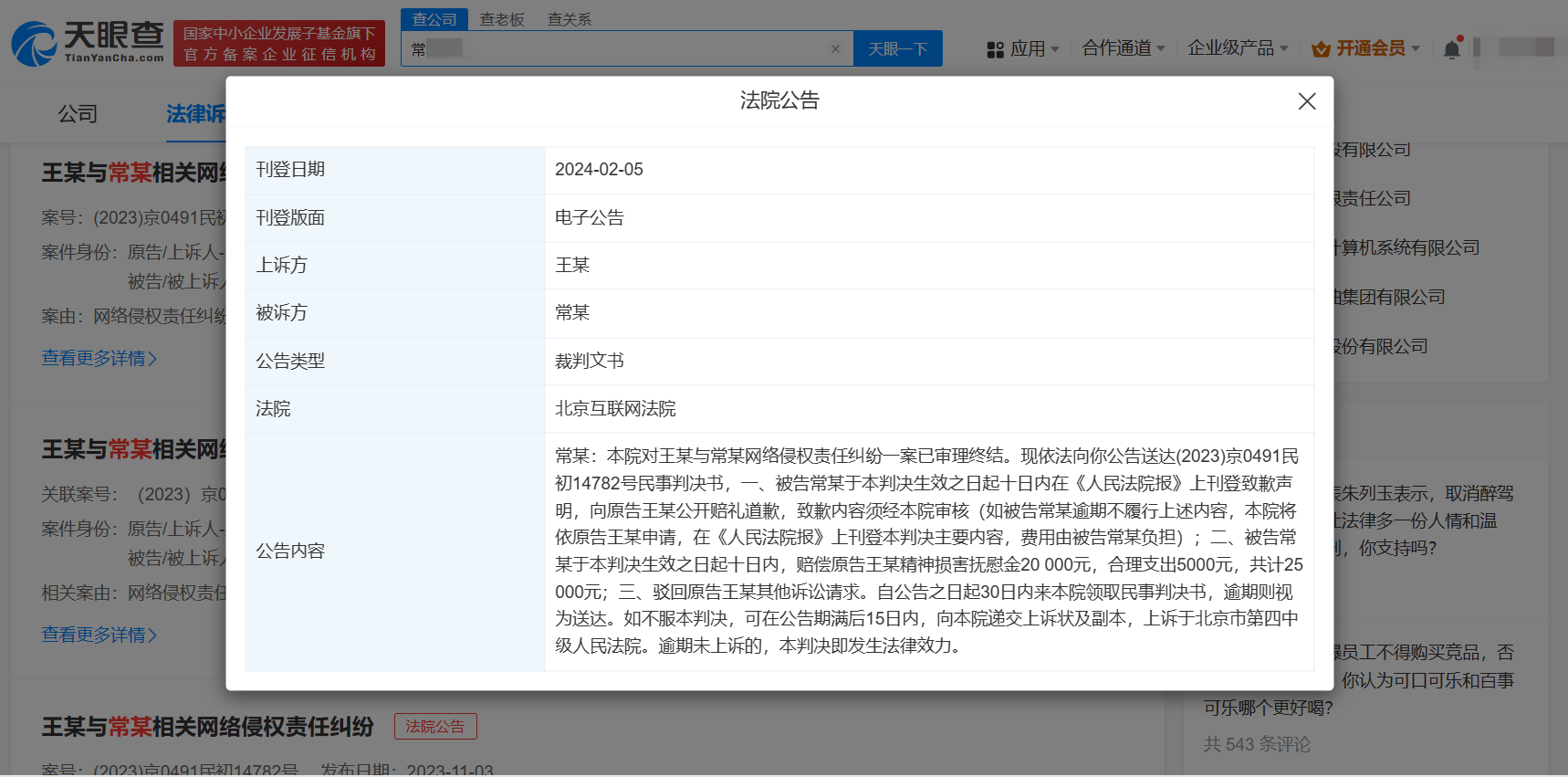Image resolution: width=1568 pixels, height=777 pixels.
Task: Switch to the 查老板 search tab
Action: [x=502, y=19]
